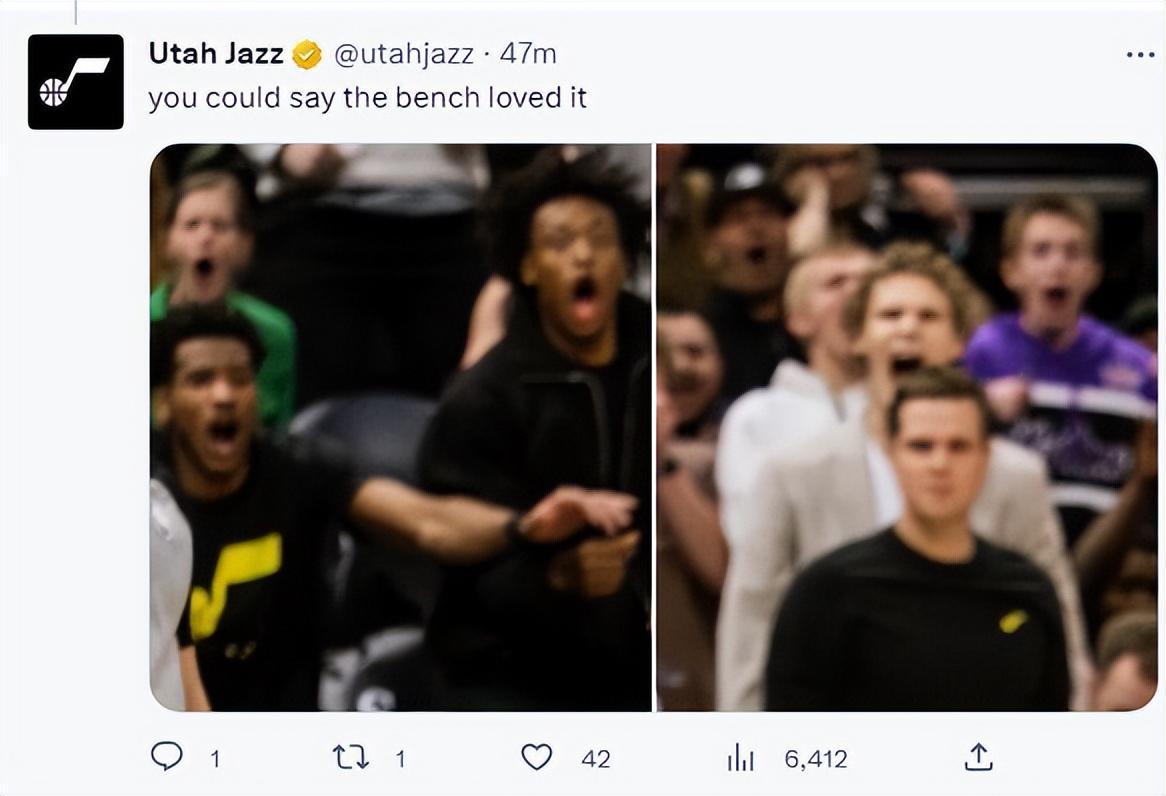Click the tweet text "you could say the bench loved it"
This screenshot has height=796, width=1166.
coord(367,98)
